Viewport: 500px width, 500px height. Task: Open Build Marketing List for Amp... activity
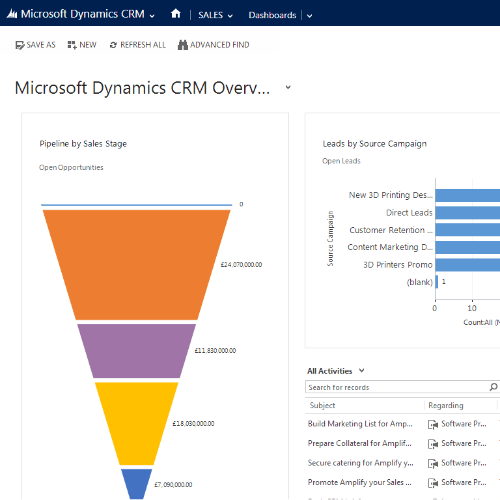click(360, 424)
